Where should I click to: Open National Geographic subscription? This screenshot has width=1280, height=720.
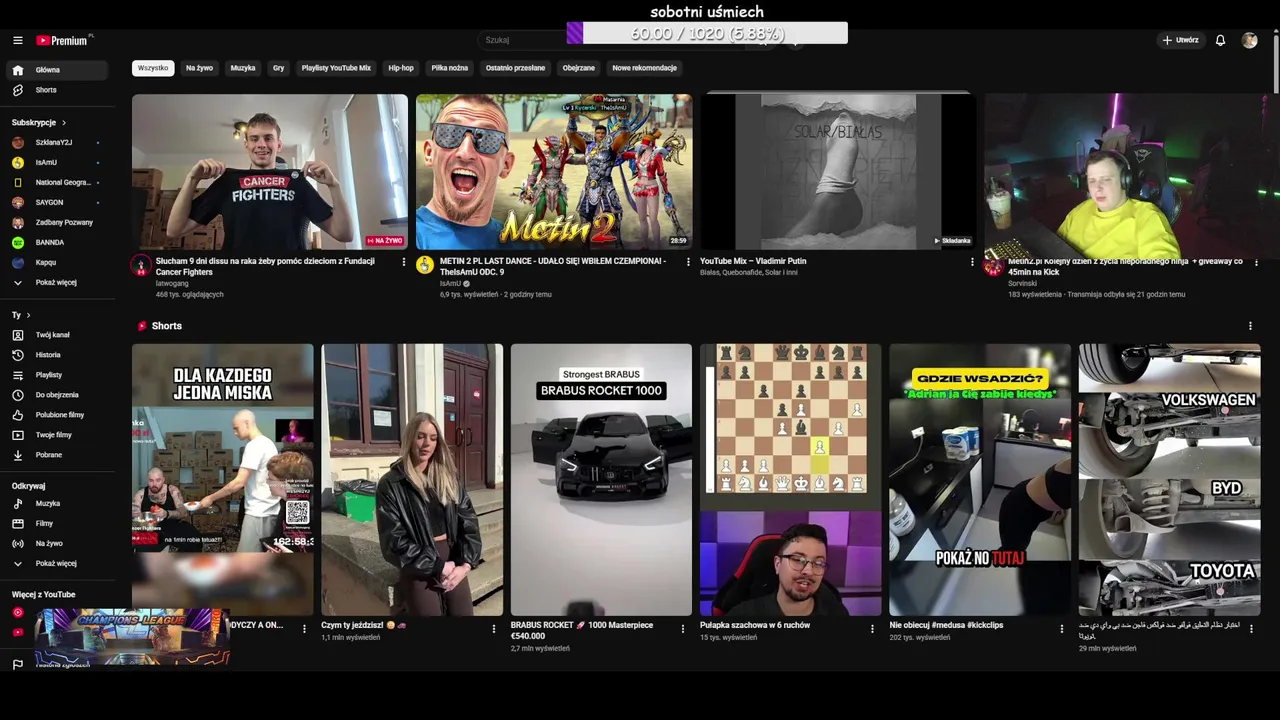(x=56, y=182)
